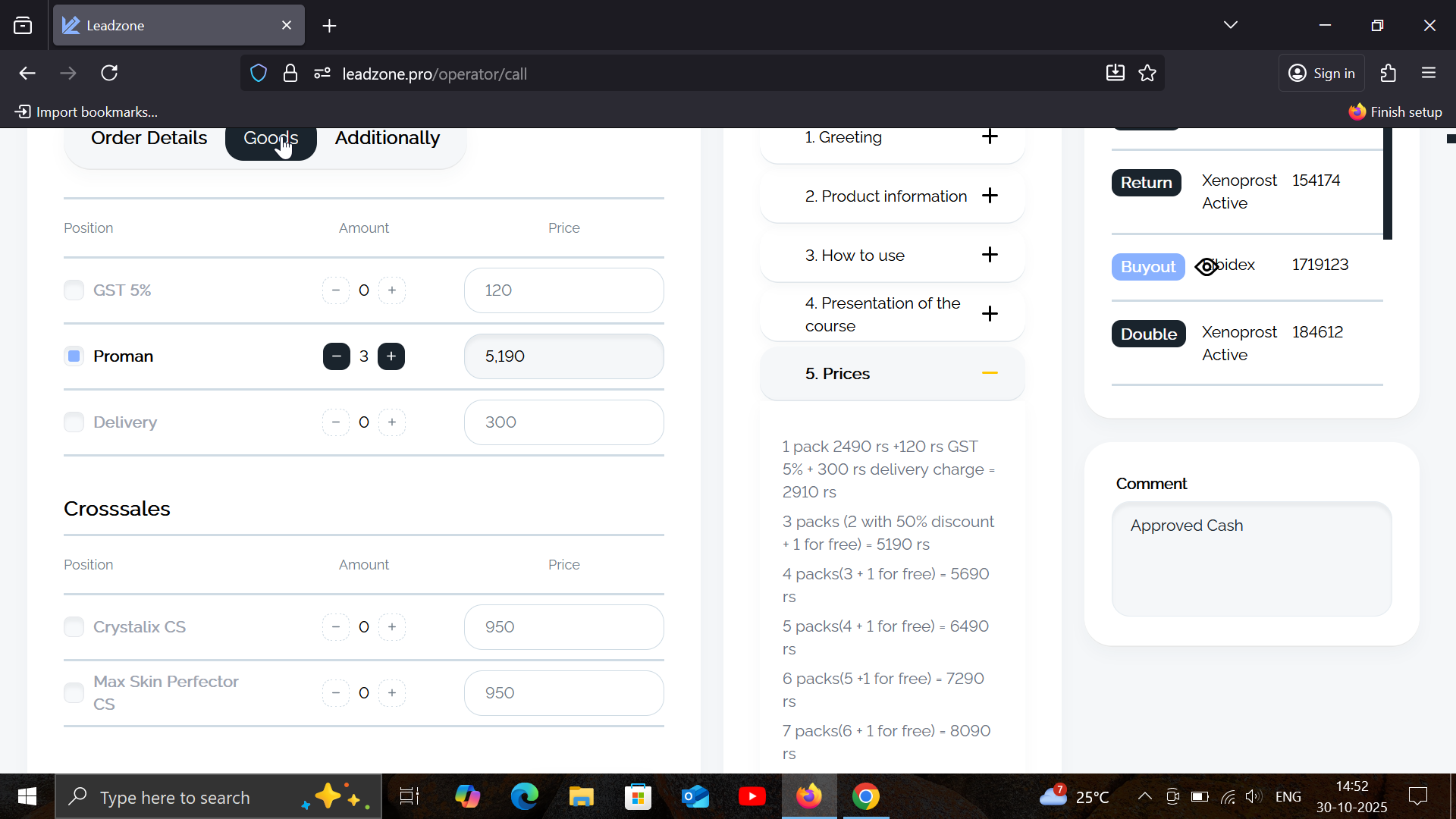Expand the Product information script section
1456x819 pixels.
(x=990, y=196)
